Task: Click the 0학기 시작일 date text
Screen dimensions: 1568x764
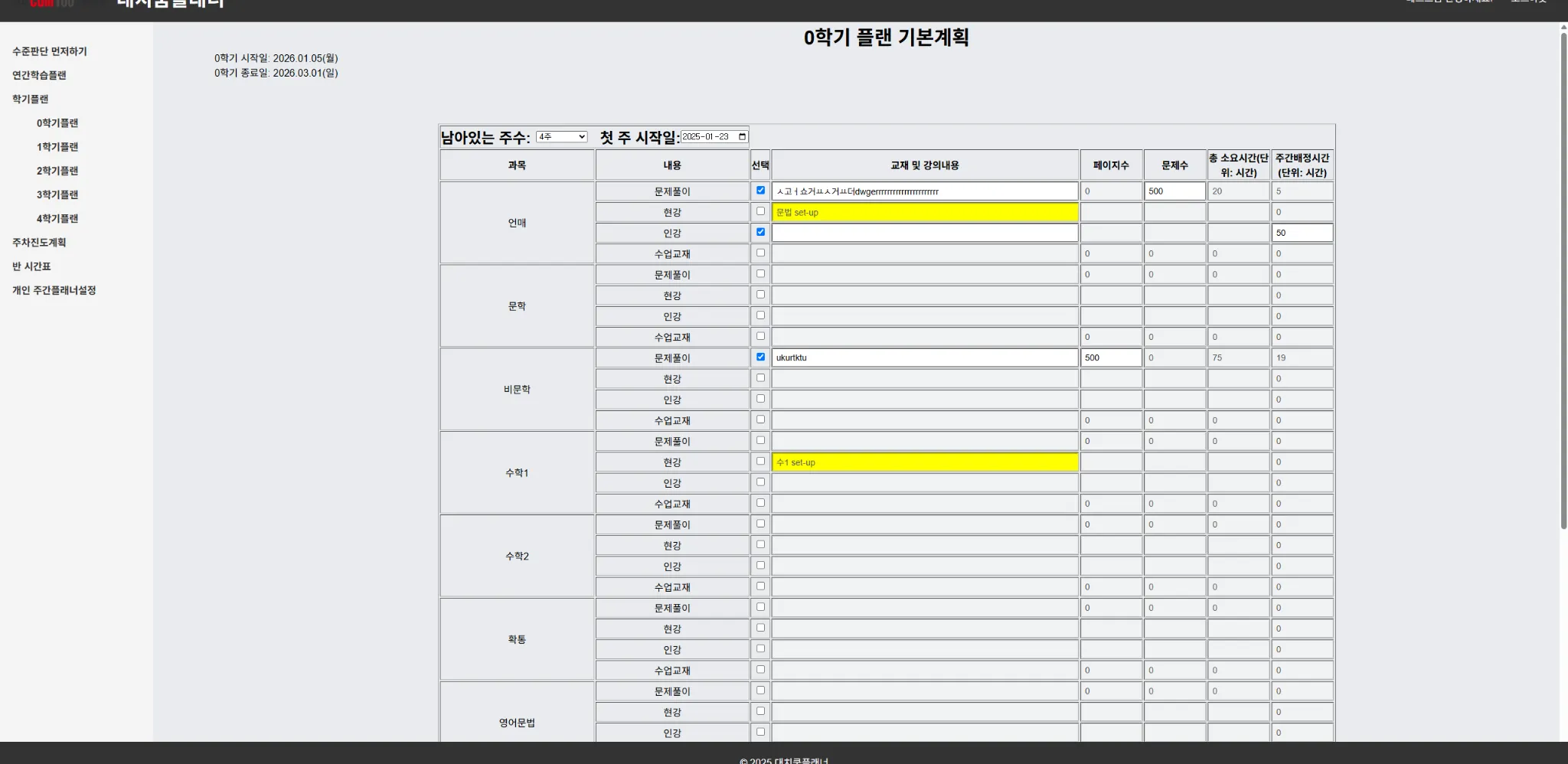Action: tap(276, 58)
